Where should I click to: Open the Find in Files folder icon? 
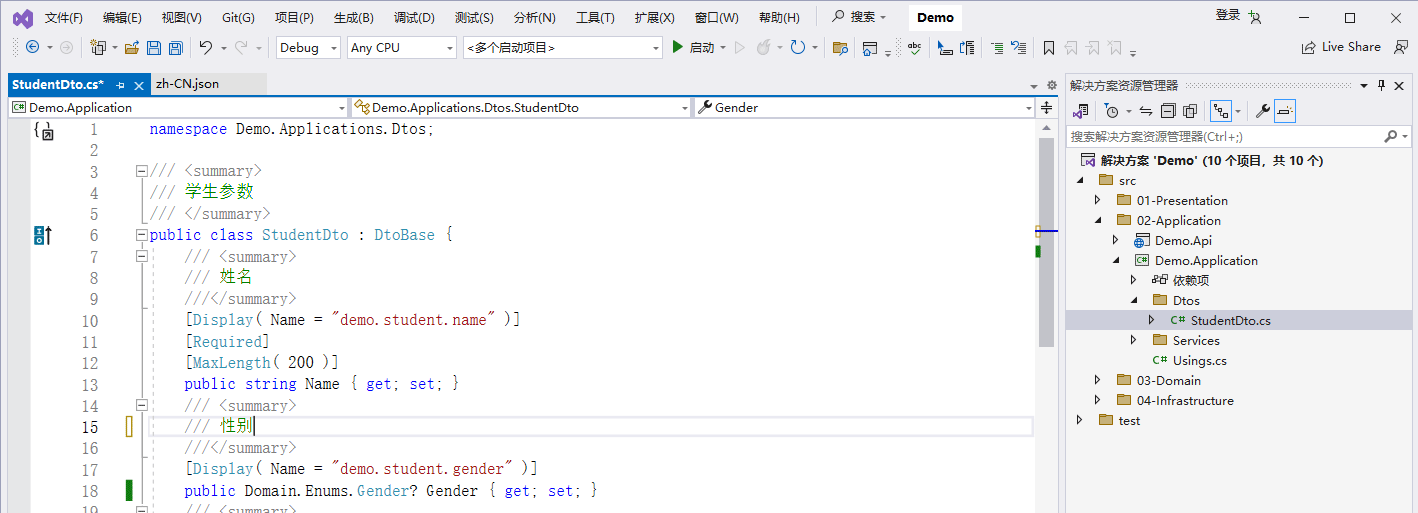840,47
